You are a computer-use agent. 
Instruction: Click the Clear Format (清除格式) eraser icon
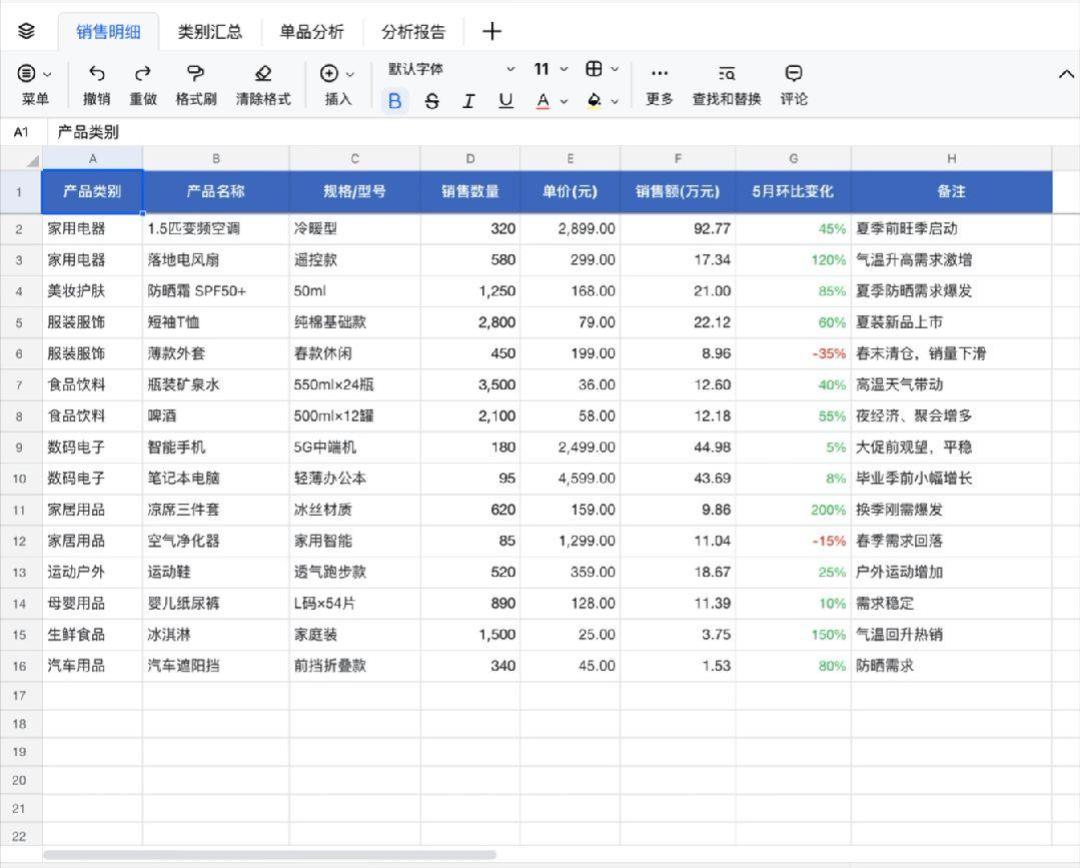tap(263, 73)
